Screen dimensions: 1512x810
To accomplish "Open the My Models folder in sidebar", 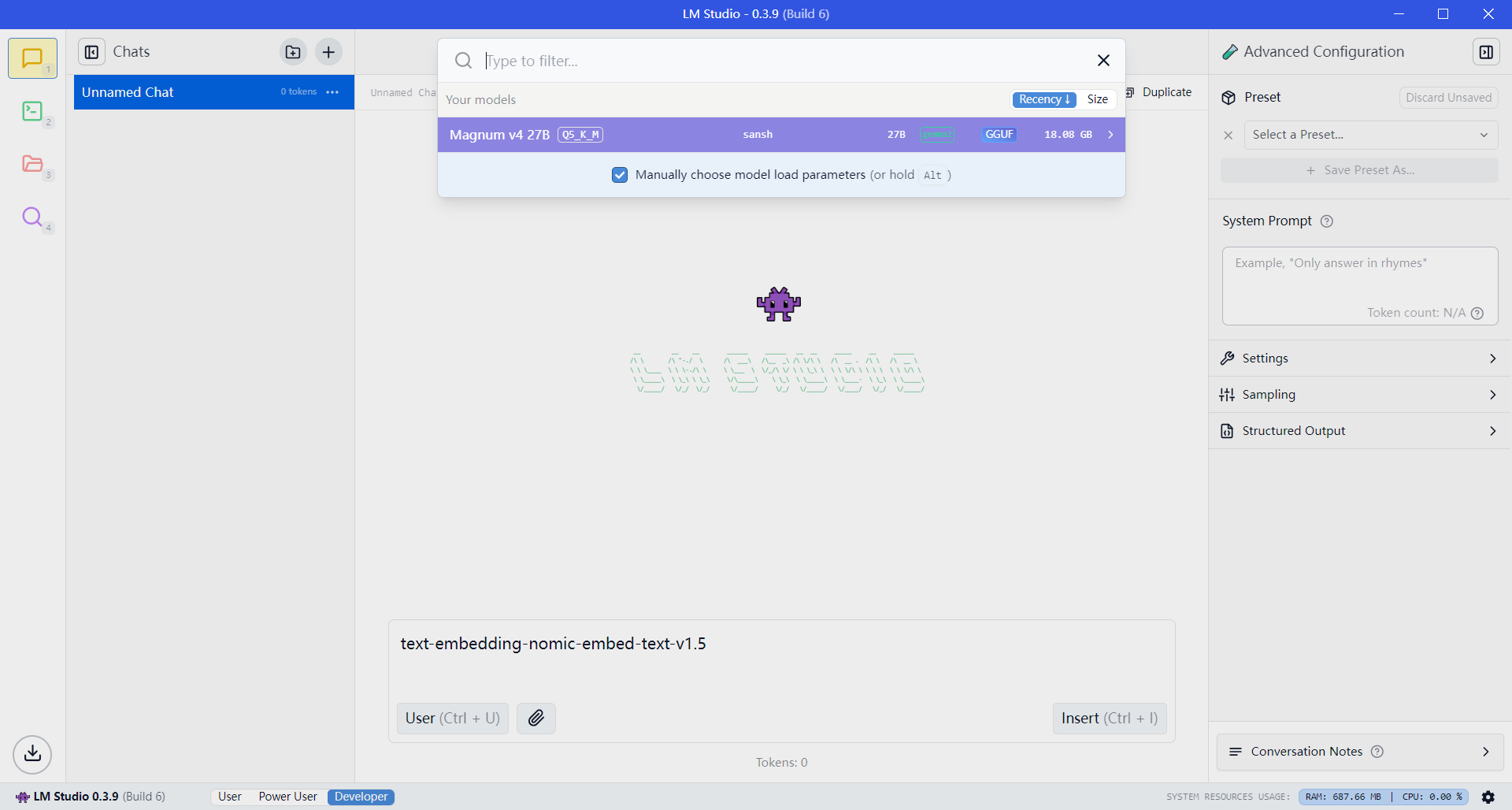I will pyautogui.click(x=32, y=164).
